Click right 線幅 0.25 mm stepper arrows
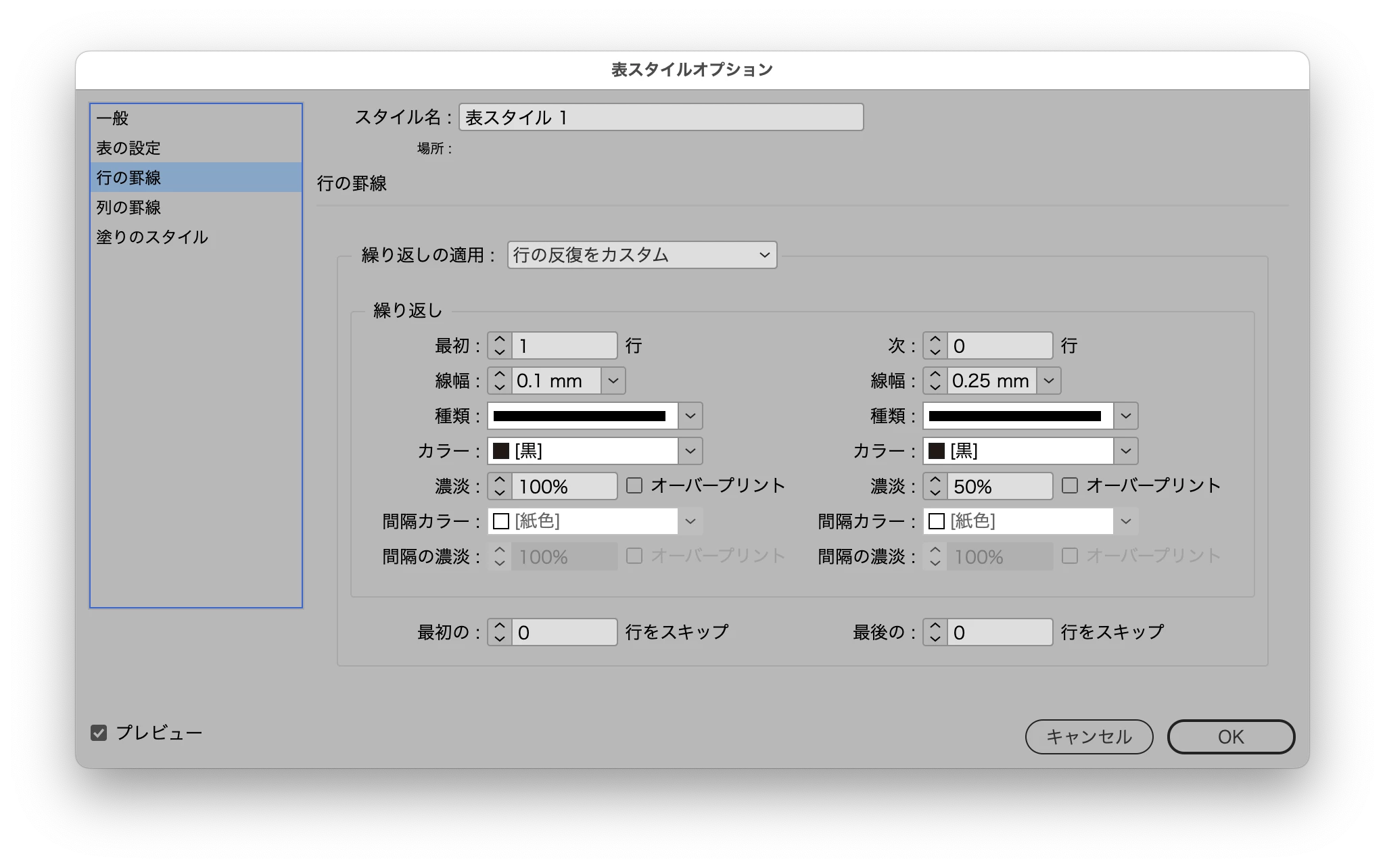Image resolution: width=1385 pixels, height=868 pixels. [x=935, y=381]
